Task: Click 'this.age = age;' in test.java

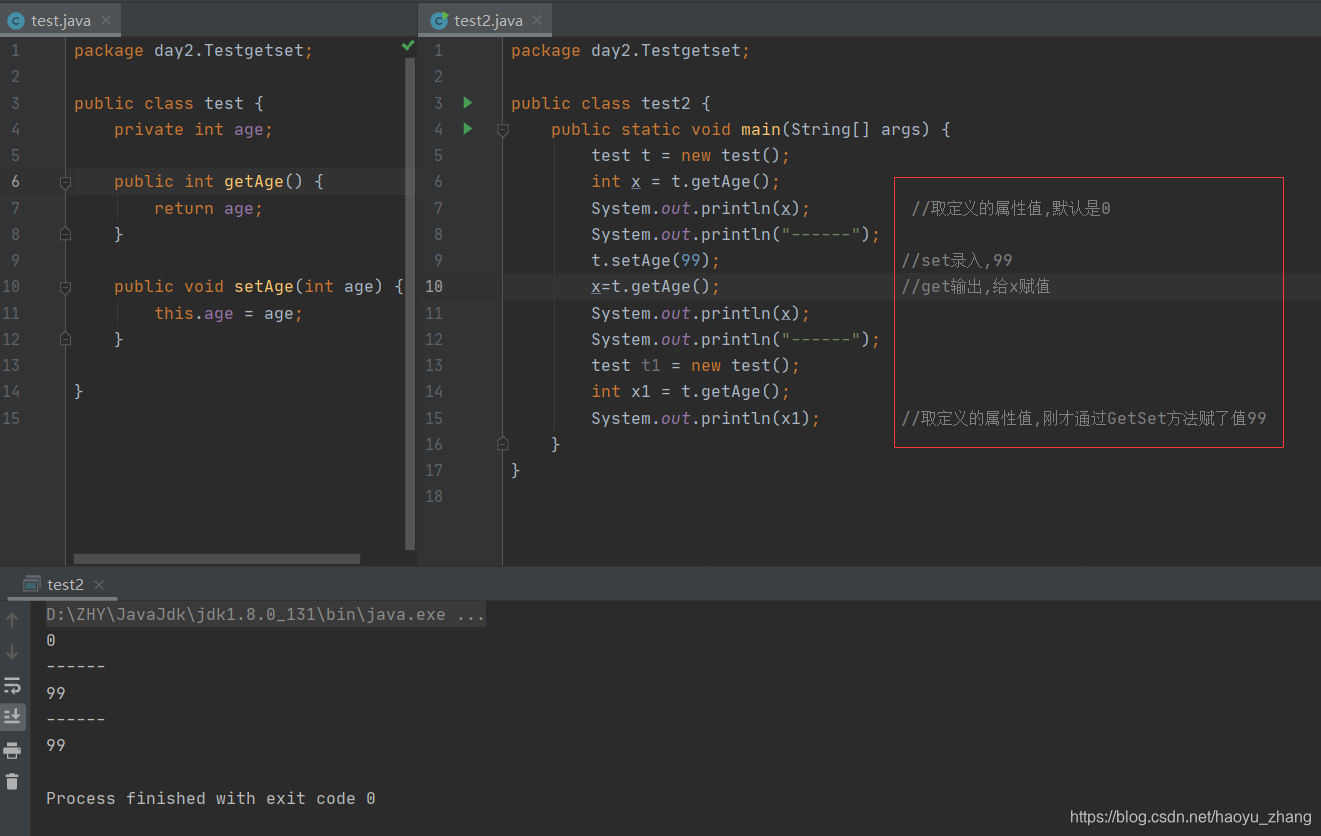Action: tap(228, 313)
